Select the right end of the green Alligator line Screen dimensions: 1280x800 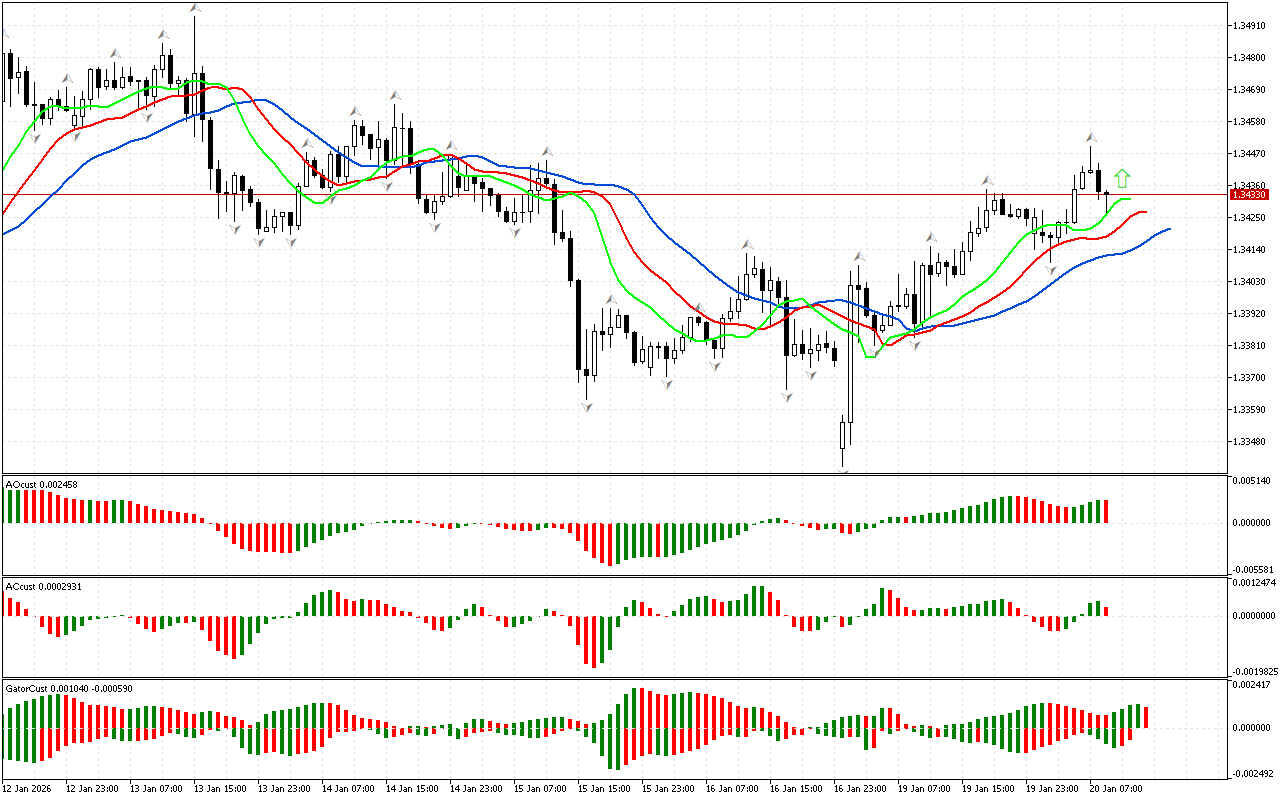coord(1130,199)
